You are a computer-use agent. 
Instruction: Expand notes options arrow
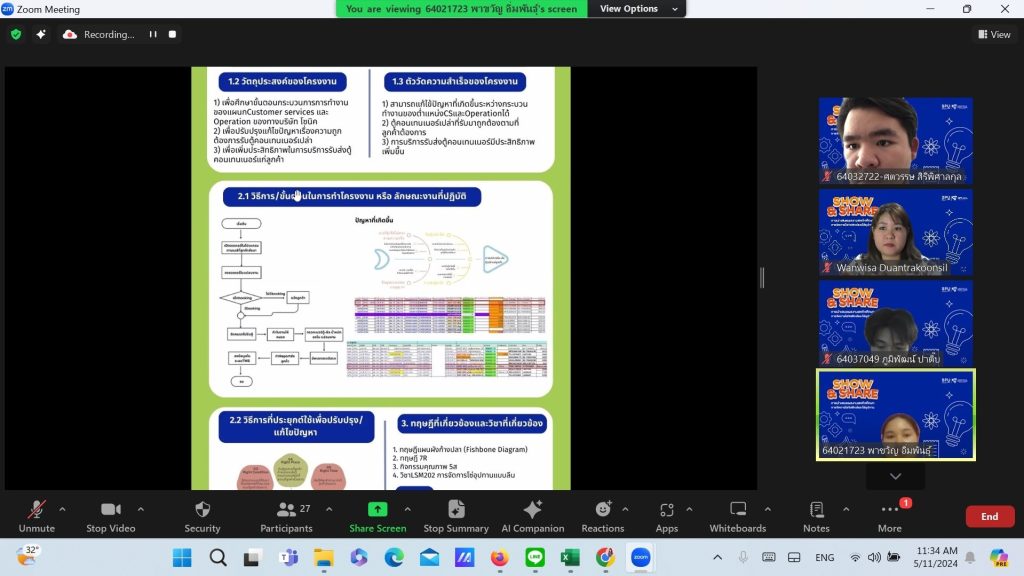(846, 509)
